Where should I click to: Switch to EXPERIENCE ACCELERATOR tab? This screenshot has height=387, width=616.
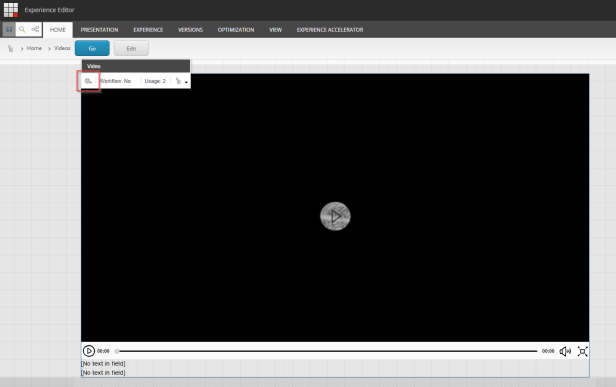click(x=330, y=30)
